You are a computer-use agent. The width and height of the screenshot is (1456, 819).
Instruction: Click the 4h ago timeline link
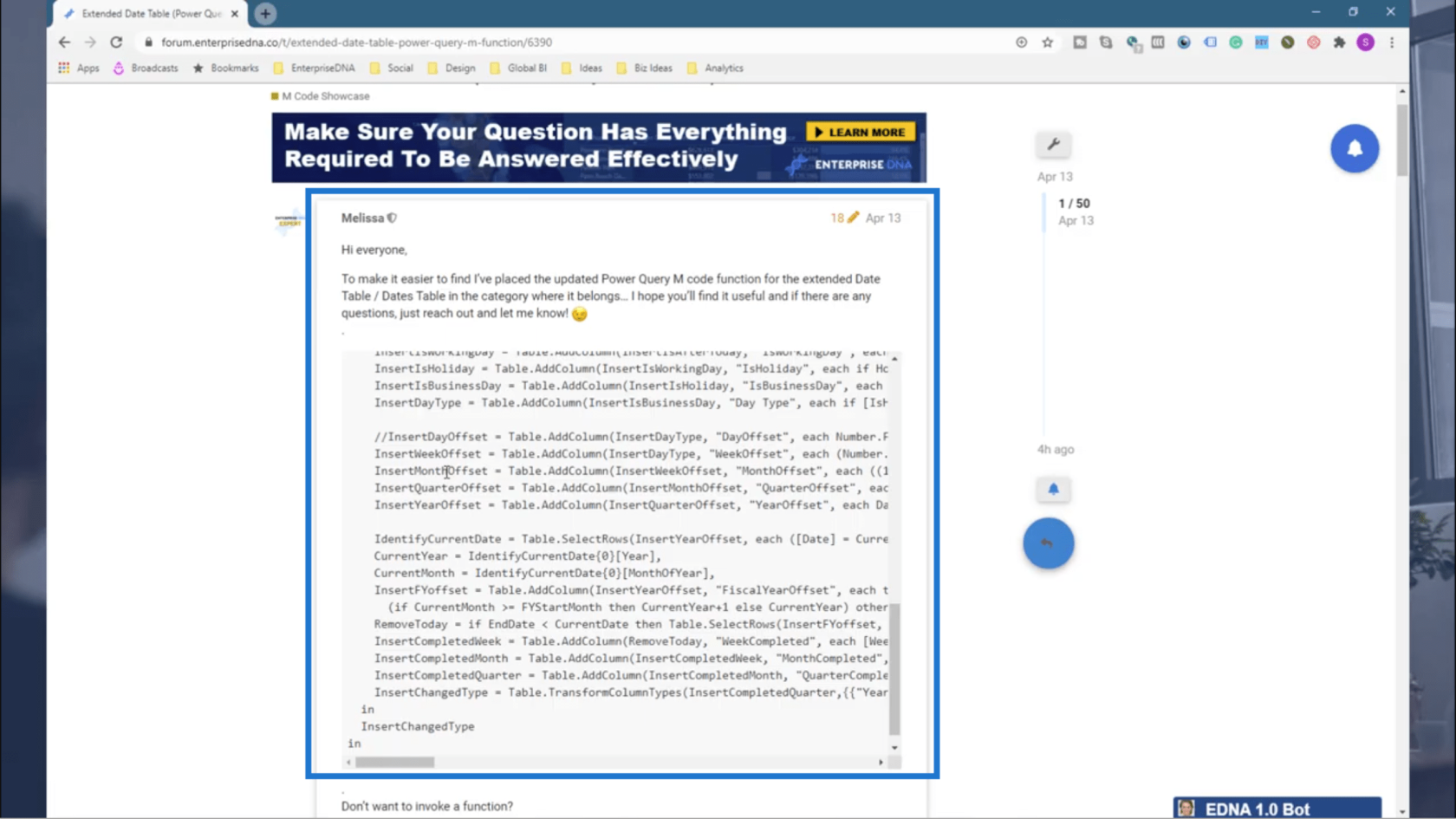[1056, 449]
